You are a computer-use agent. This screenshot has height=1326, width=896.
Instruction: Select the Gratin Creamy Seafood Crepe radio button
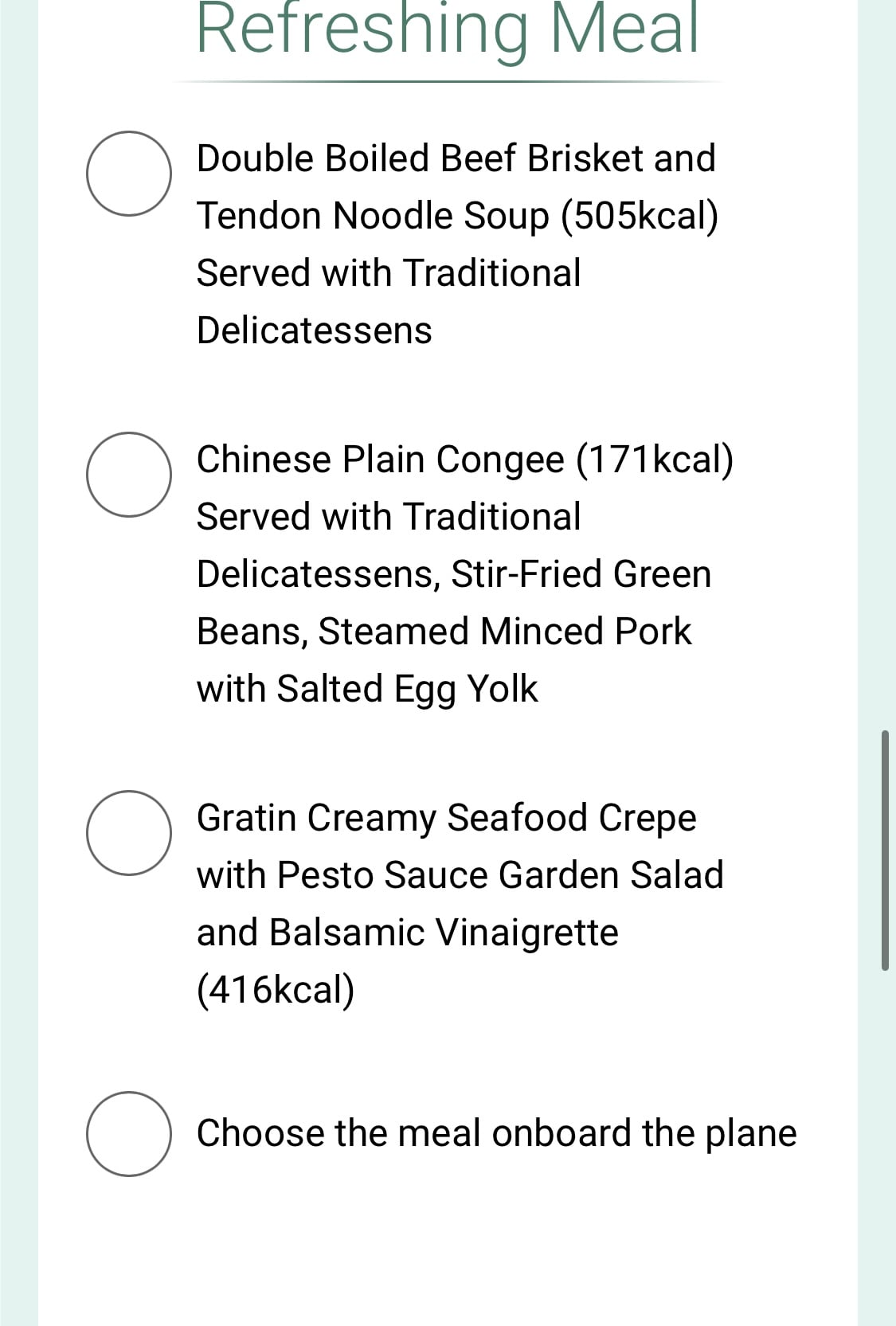(x=129, y=833)
